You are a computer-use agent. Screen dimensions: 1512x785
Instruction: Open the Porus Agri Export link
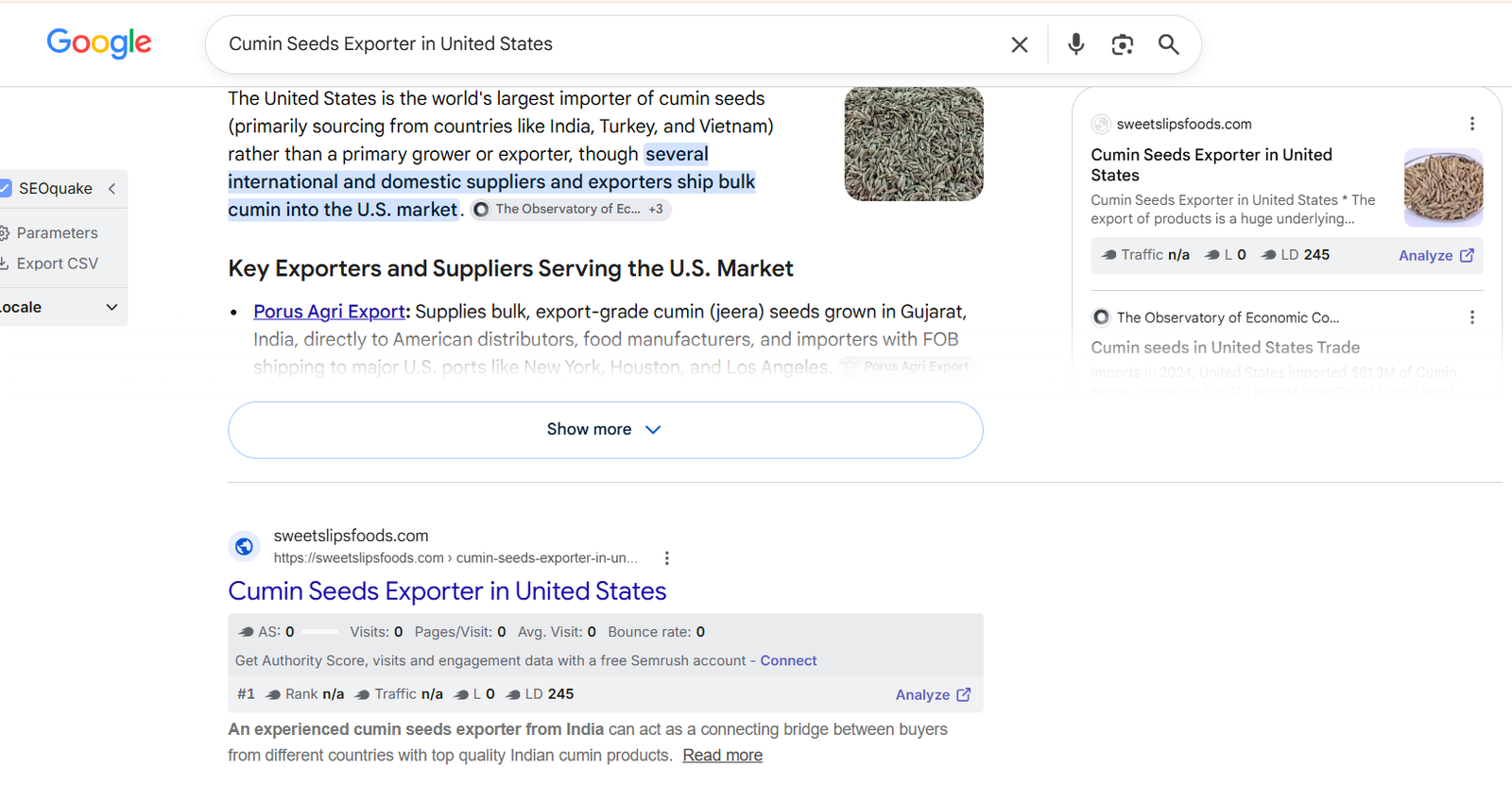click(329, 312)
